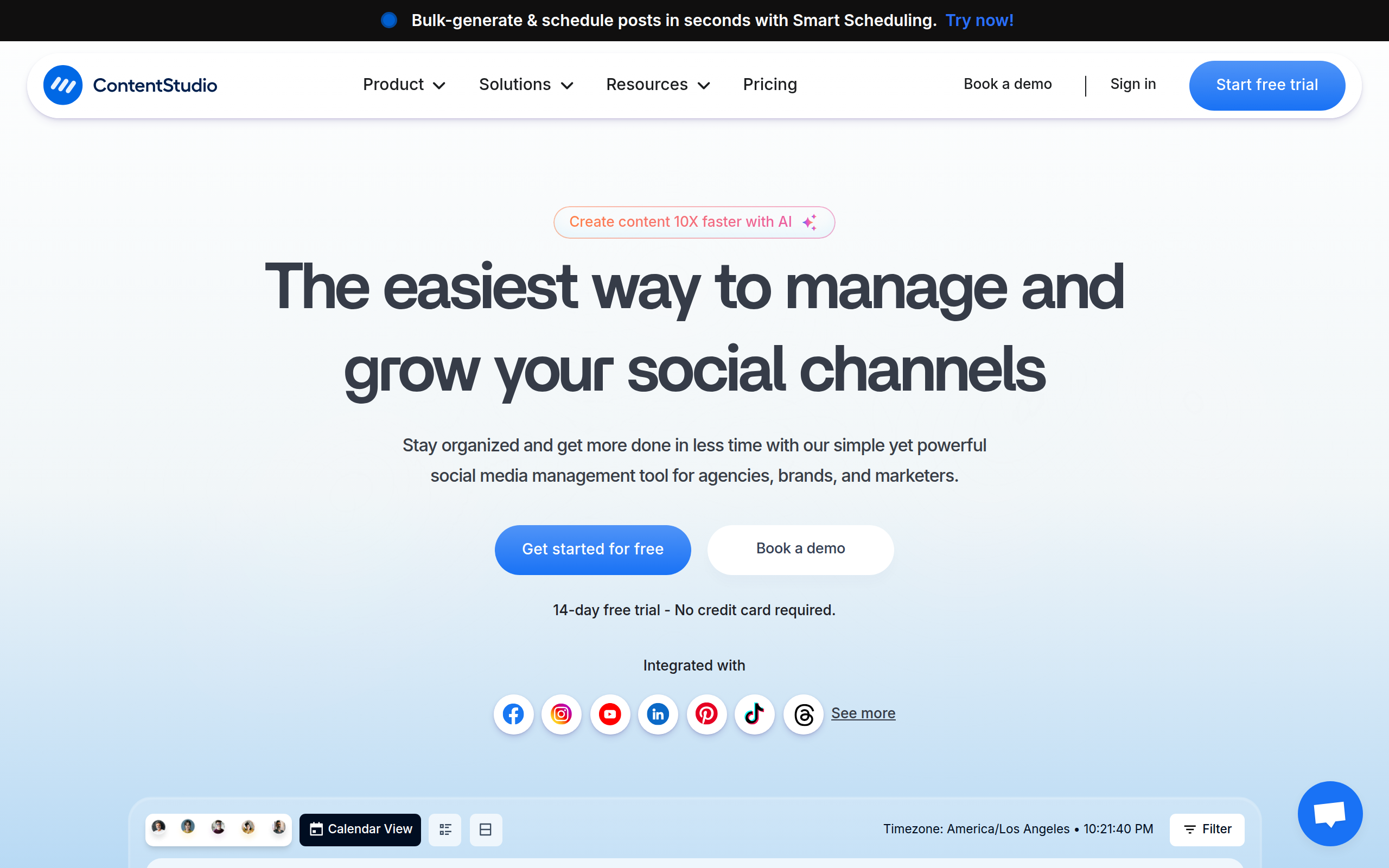1389x868 pixels.
Task: Click the ContentStudio logo
Action: (130, 85)
